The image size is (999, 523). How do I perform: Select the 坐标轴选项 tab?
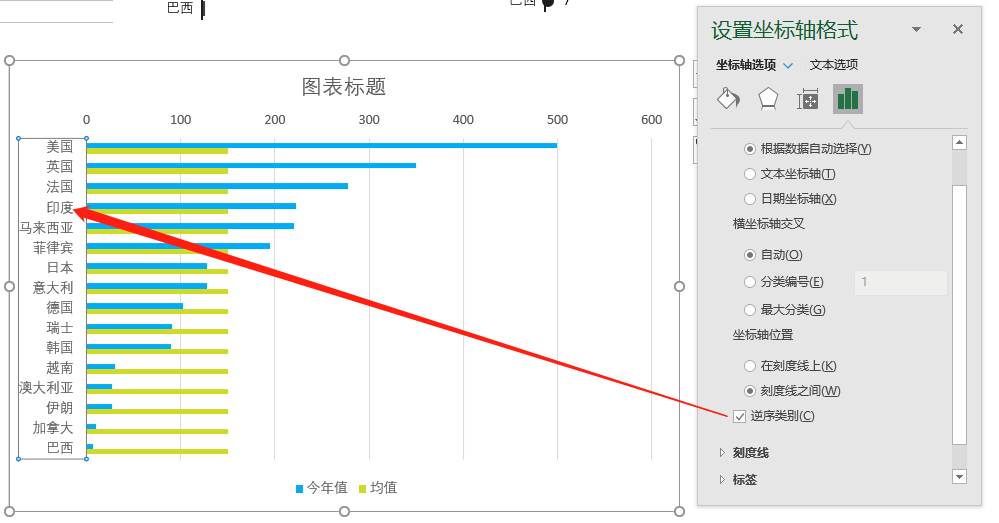pos(745,64)
